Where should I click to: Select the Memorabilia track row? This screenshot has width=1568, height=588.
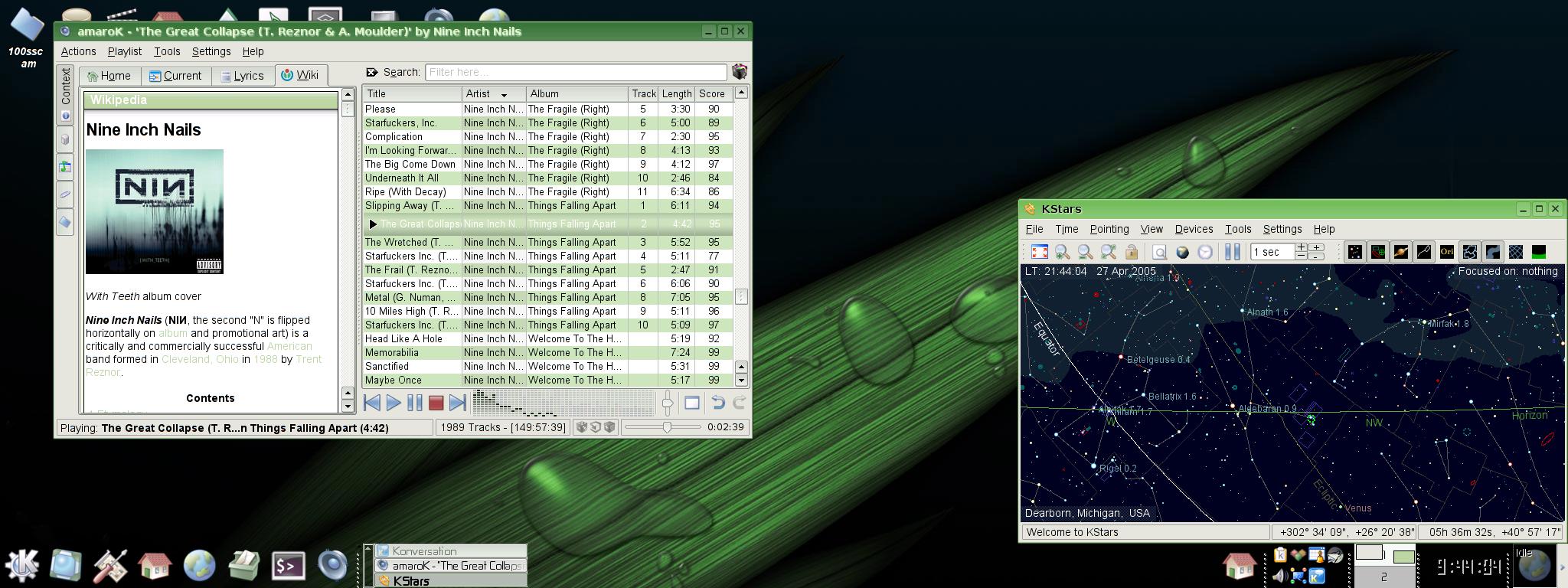tap(547, 353)
